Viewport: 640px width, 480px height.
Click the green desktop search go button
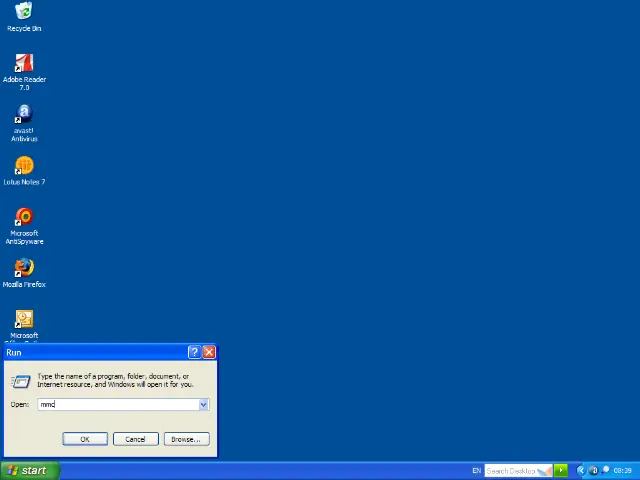point(561,470)
